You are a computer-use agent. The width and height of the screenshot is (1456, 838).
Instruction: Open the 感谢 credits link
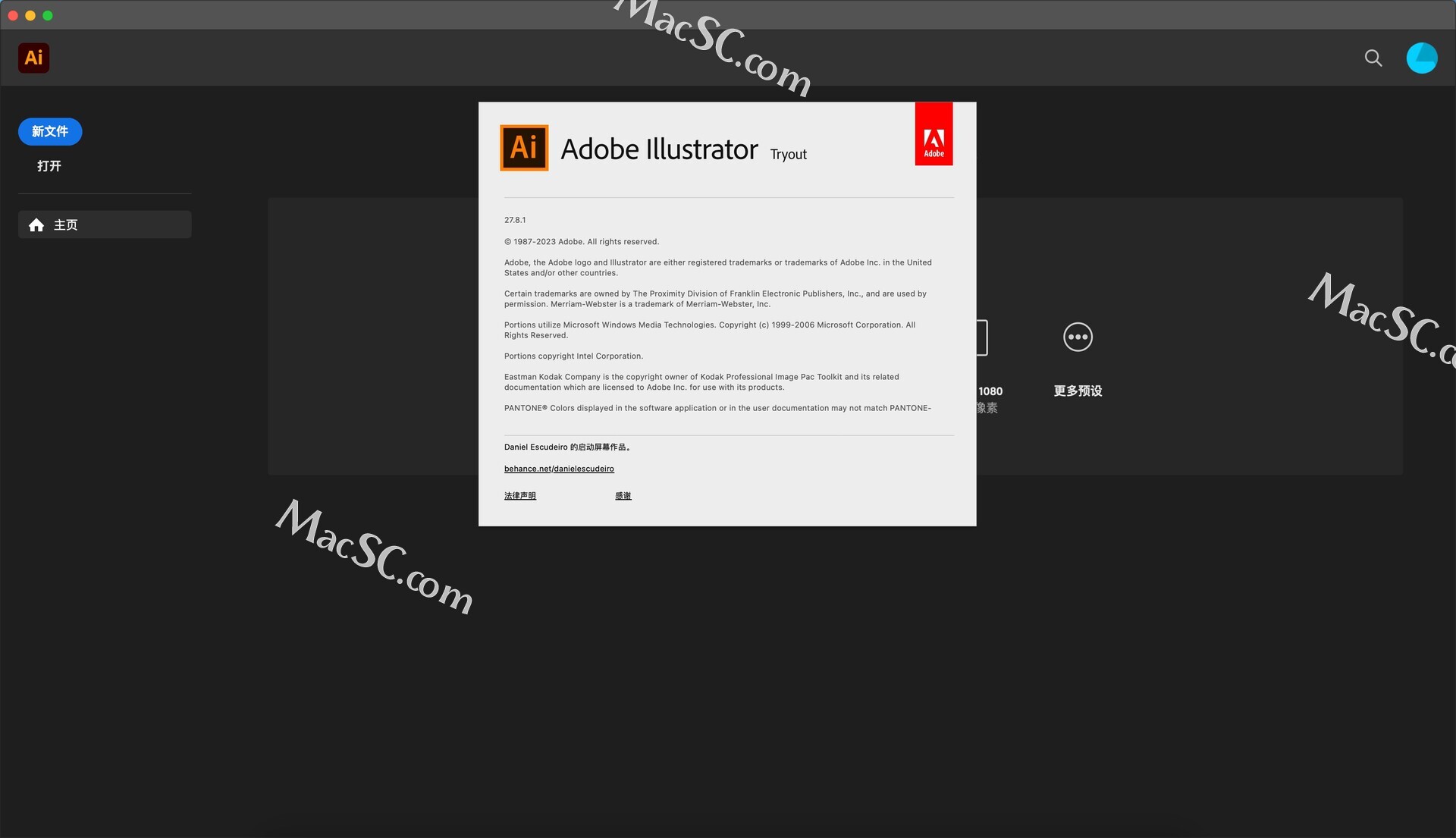click(623, 496)
